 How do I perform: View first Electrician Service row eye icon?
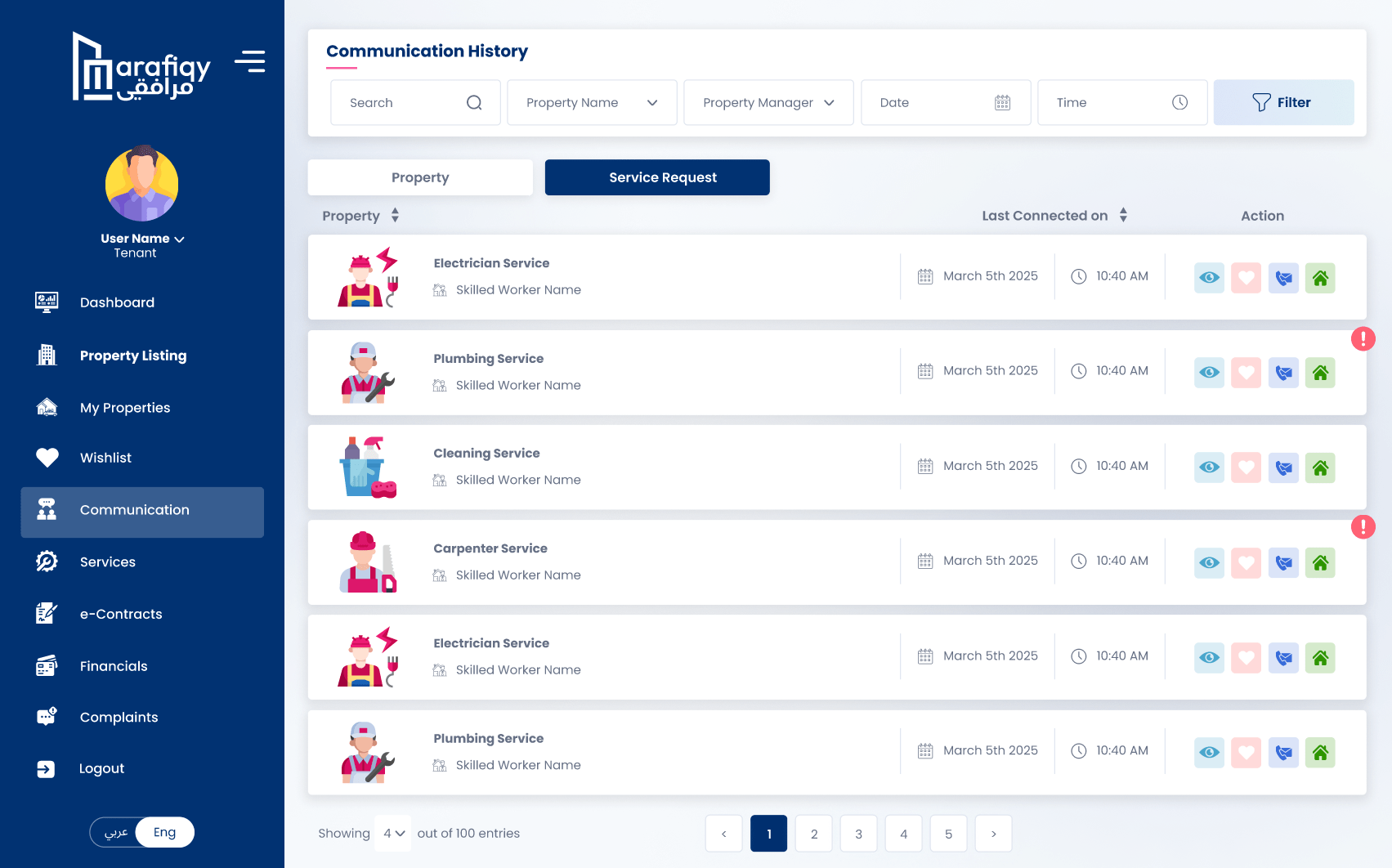pyautogui.click(x=1209, y=278)
